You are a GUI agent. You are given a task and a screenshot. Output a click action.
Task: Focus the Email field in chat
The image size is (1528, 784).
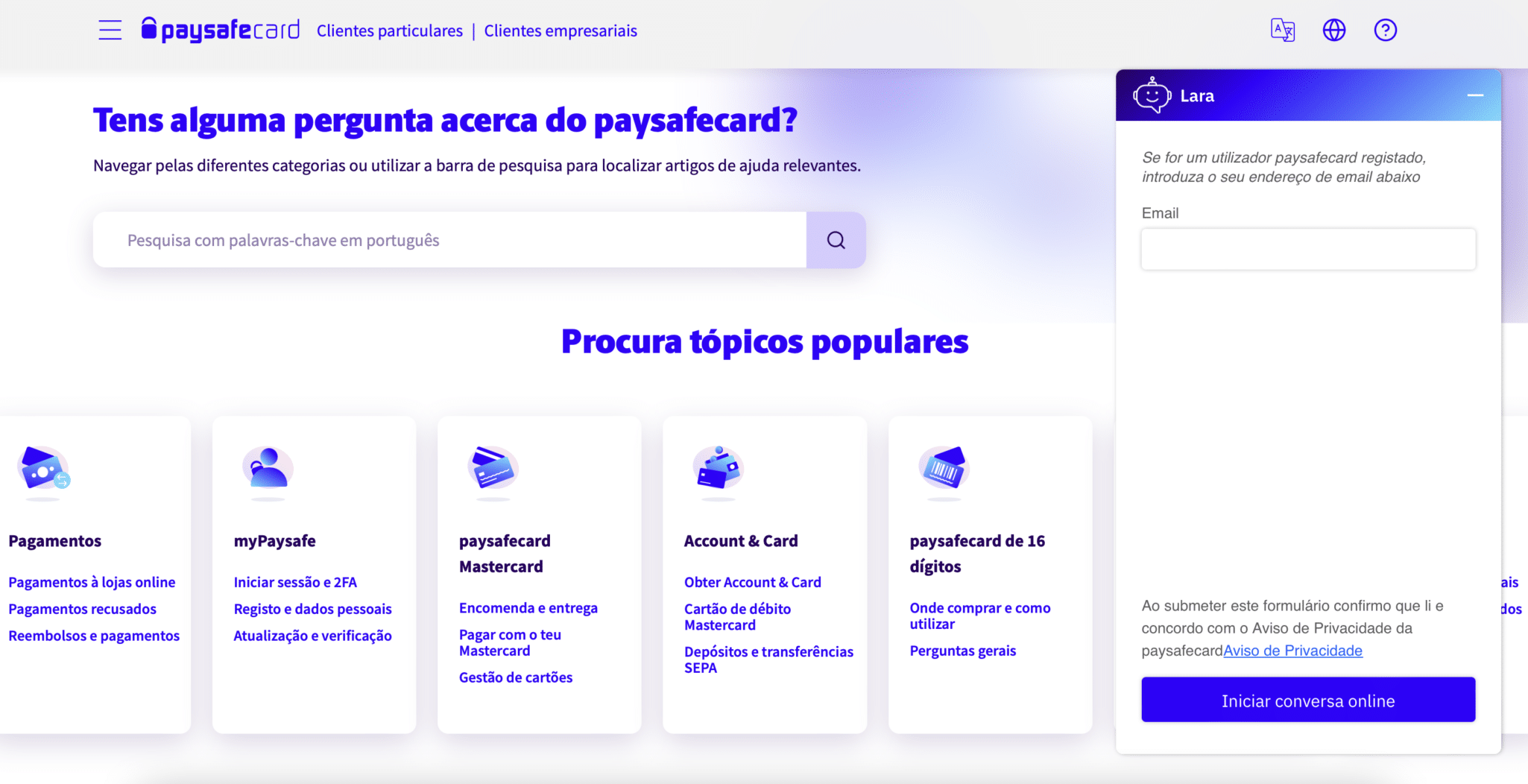point(1308,249)
